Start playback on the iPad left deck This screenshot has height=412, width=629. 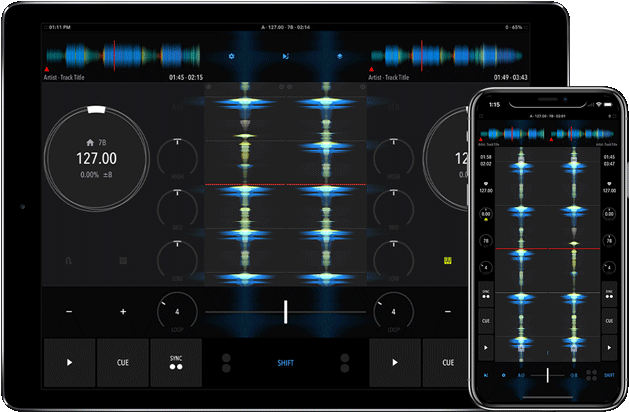coord(69,363)
